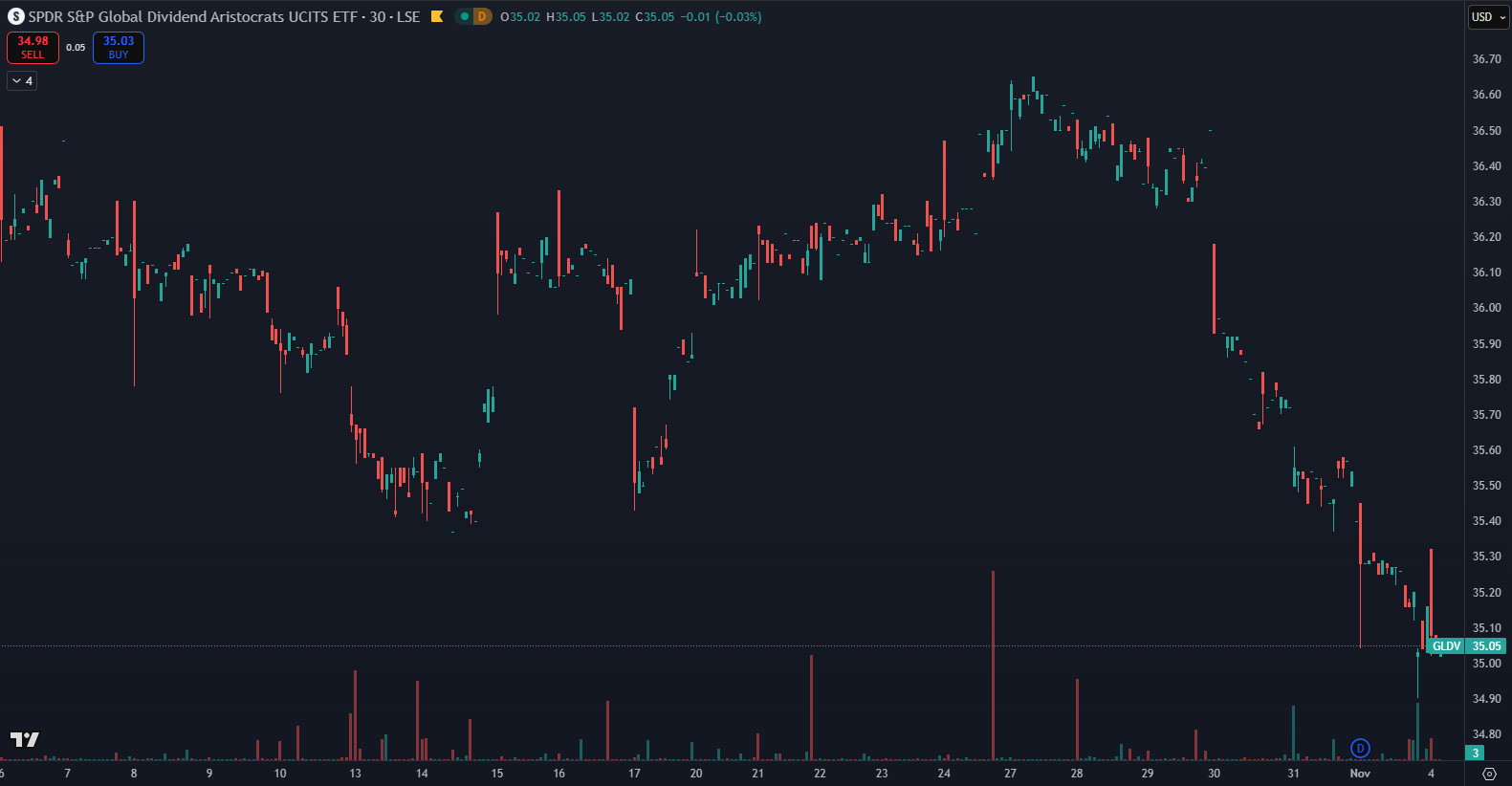
Task: Click the green countdown label showing 3
Action: coord(1476,753)
